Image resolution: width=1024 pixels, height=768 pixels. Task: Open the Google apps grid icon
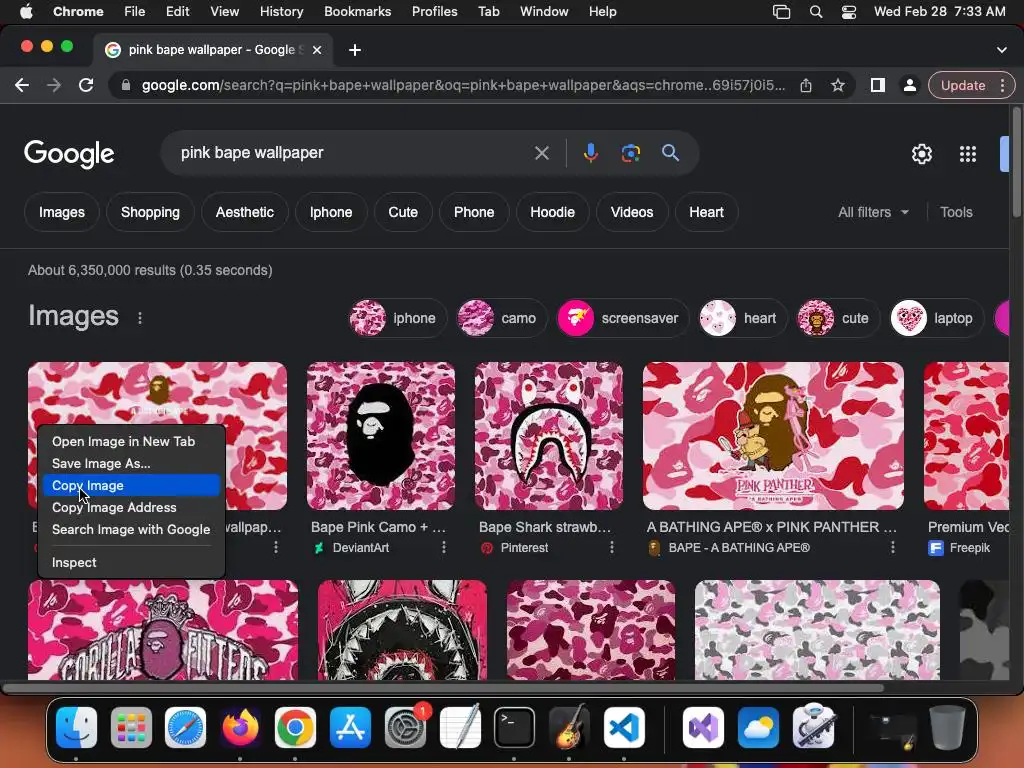click(967, 154)
